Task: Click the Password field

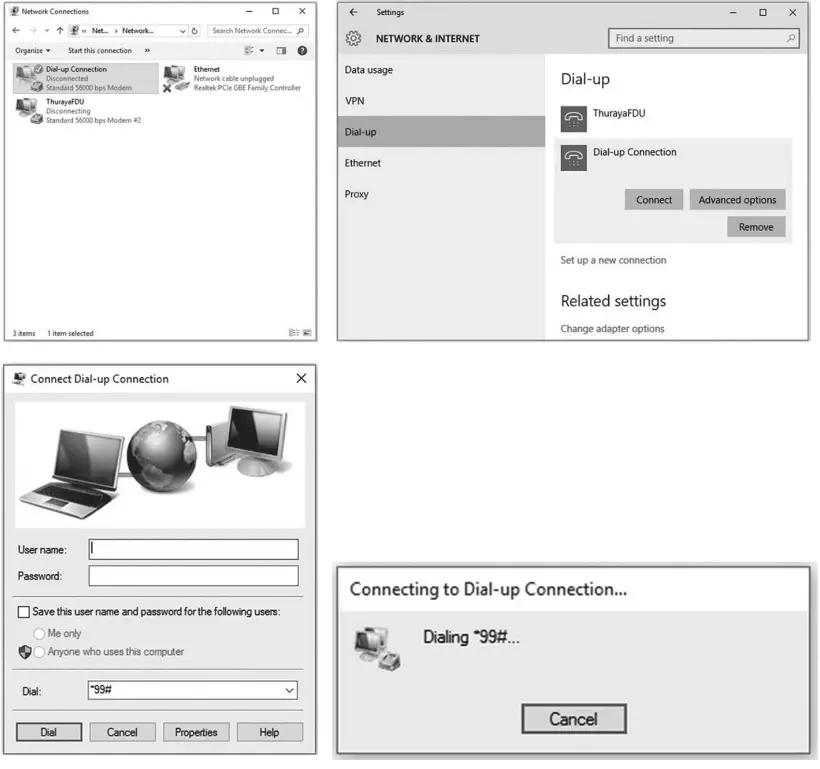Action: (193, 575)
